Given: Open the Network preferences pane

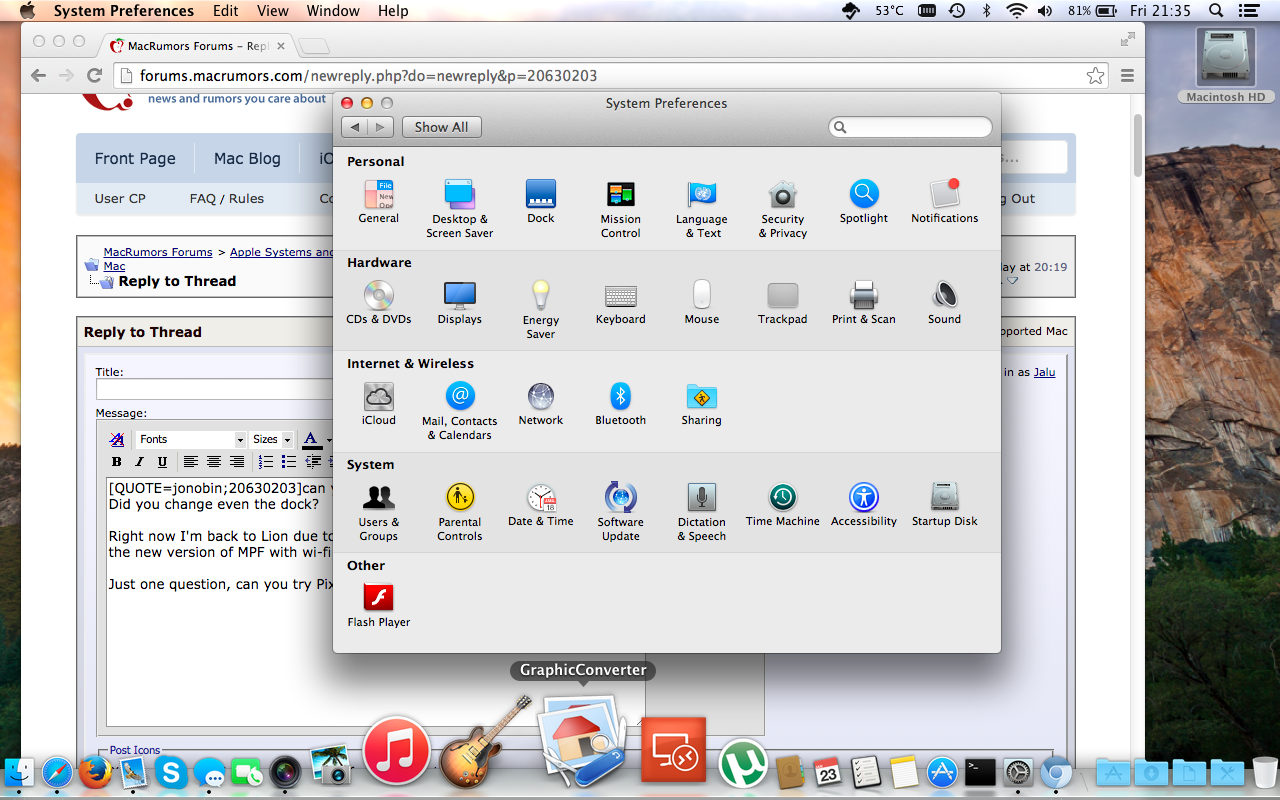Looking at the screenshot, I should pyautogui.click(x=540, y=404).
